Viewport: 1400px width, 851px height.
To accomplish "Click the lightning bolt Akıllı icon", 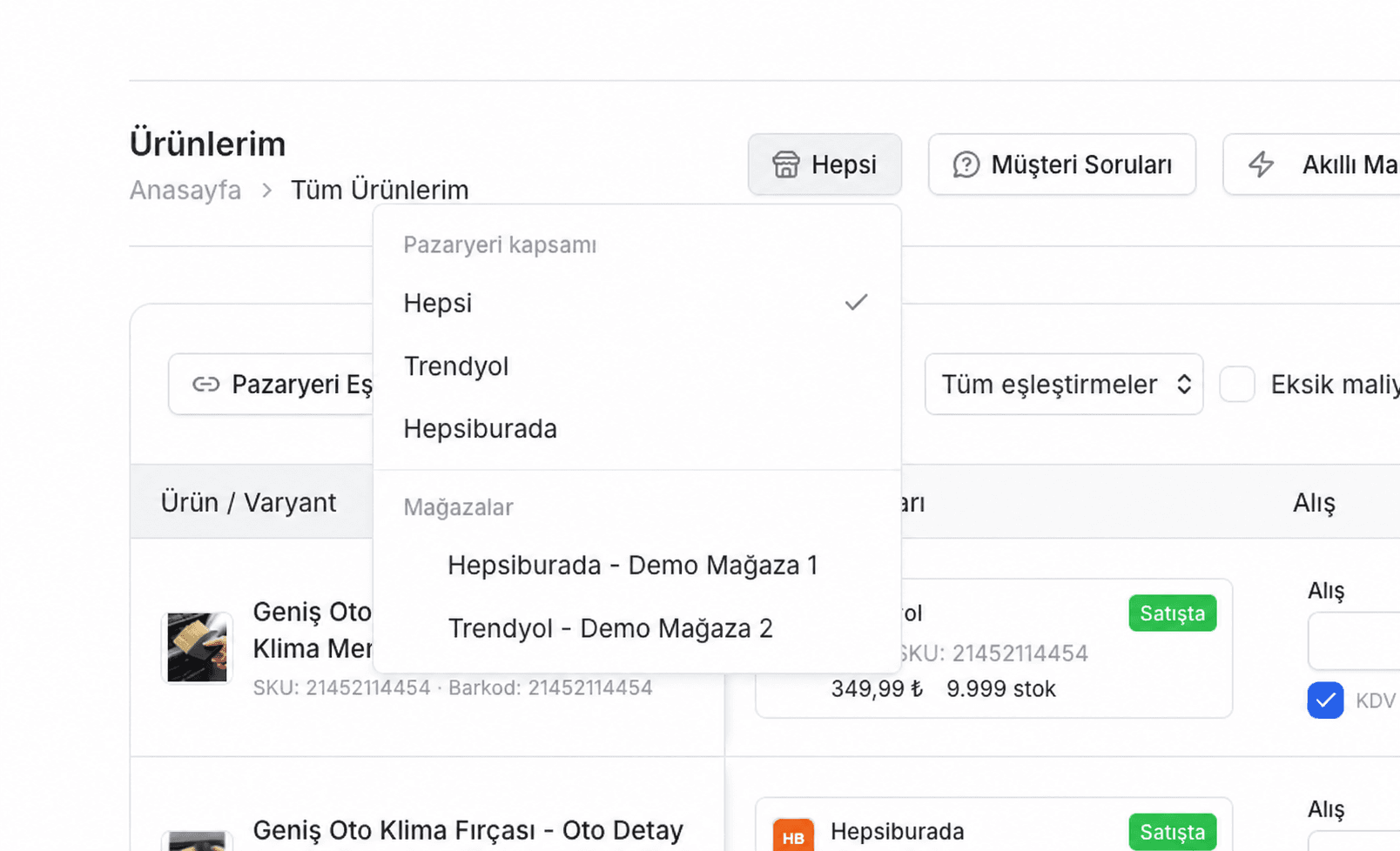I will 1261,164.
